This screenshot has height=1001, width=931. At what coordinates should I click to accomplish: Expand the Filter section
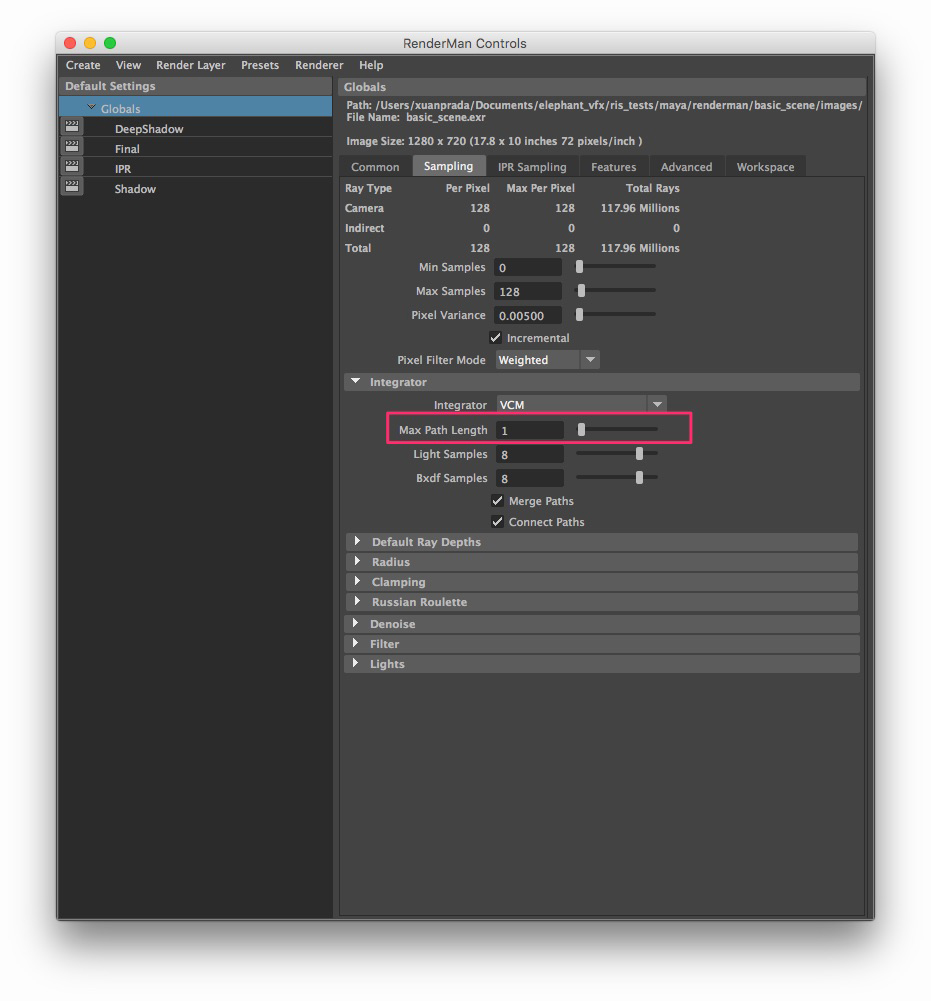click(356, 643)
